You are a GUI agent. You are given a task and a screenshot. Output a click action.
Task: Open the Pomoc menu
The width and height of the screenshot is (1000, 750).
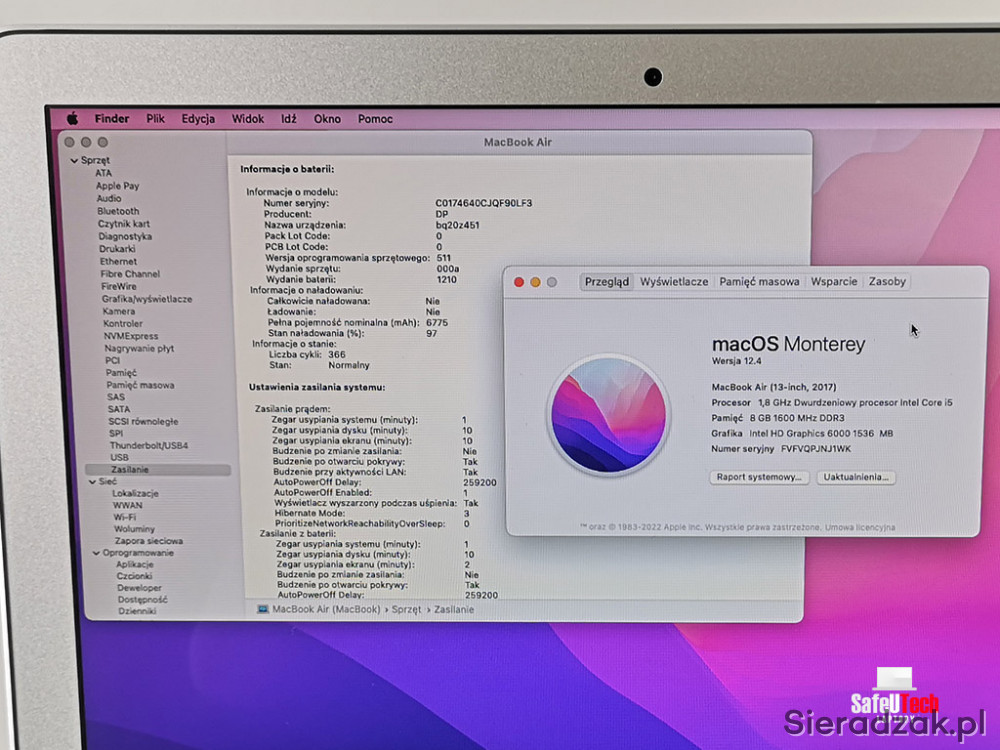375,119
